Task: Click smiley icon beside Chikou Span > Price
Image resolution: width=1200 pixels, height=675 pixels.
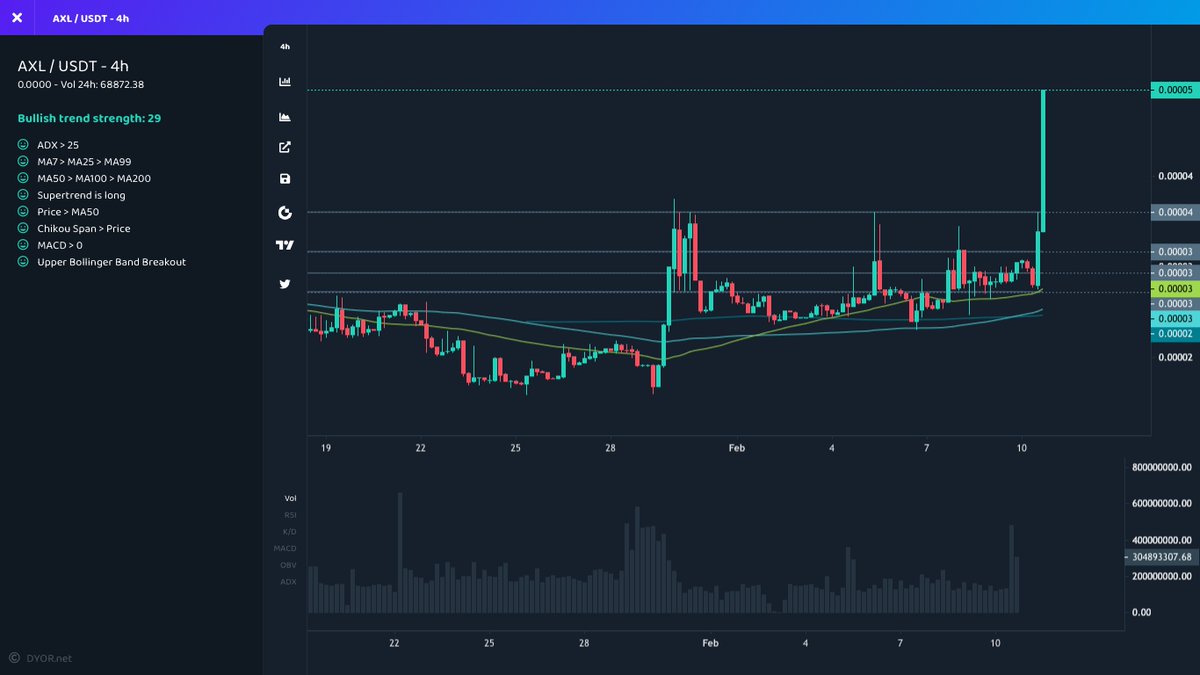Action: pyautogui.click(x=23, y=228)
